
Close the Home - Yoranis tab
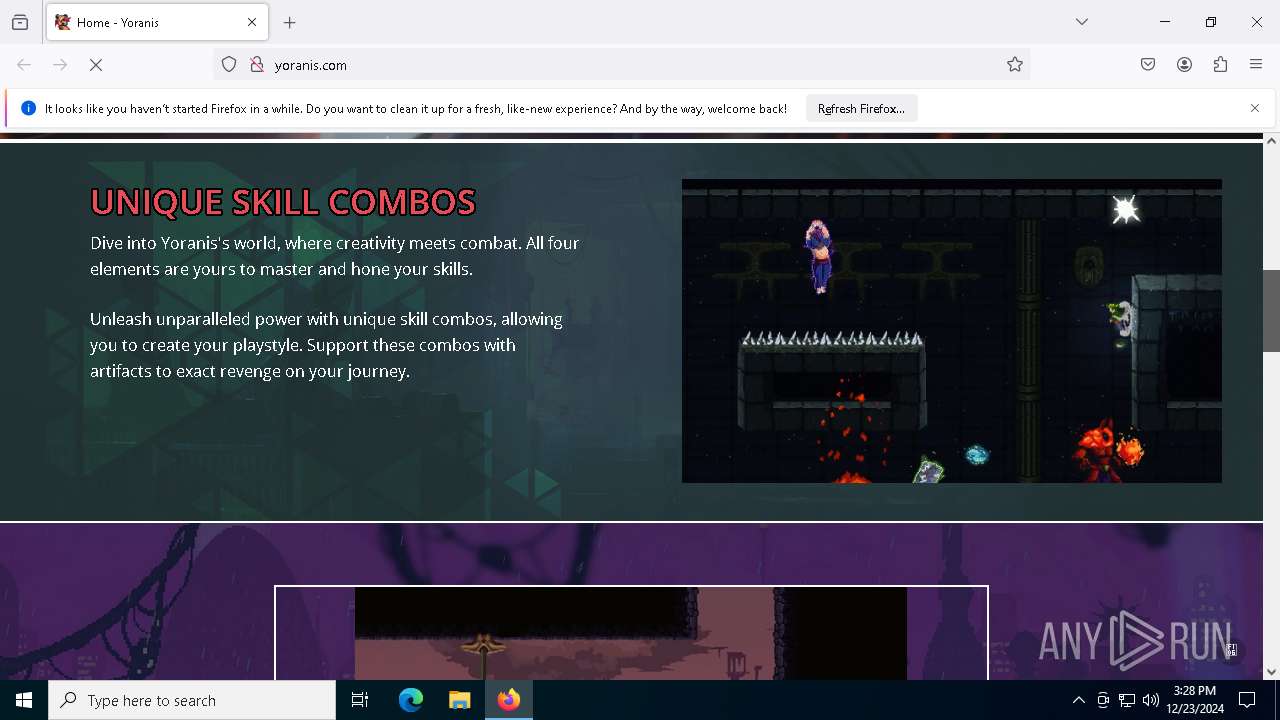[x=252, y=22]
